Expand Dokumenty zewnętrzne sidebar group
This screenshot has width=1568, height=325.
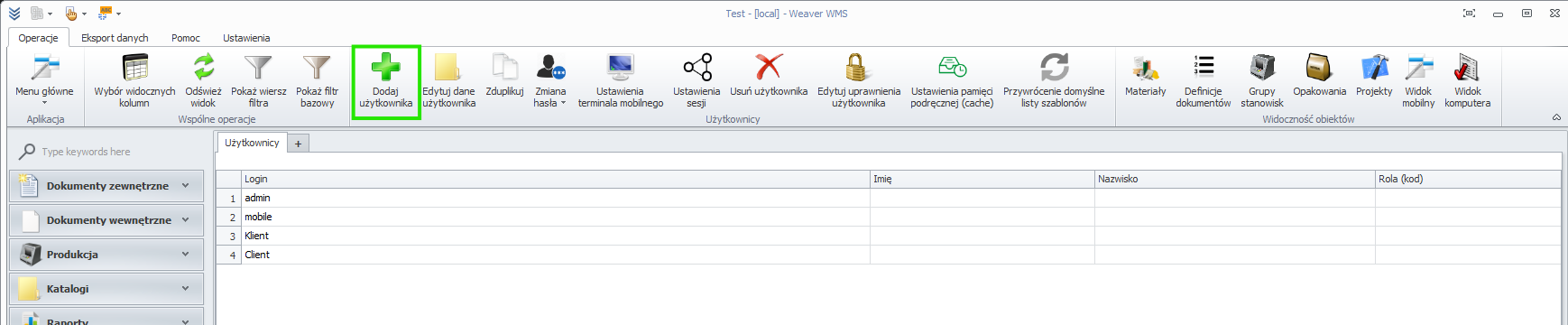106,186
